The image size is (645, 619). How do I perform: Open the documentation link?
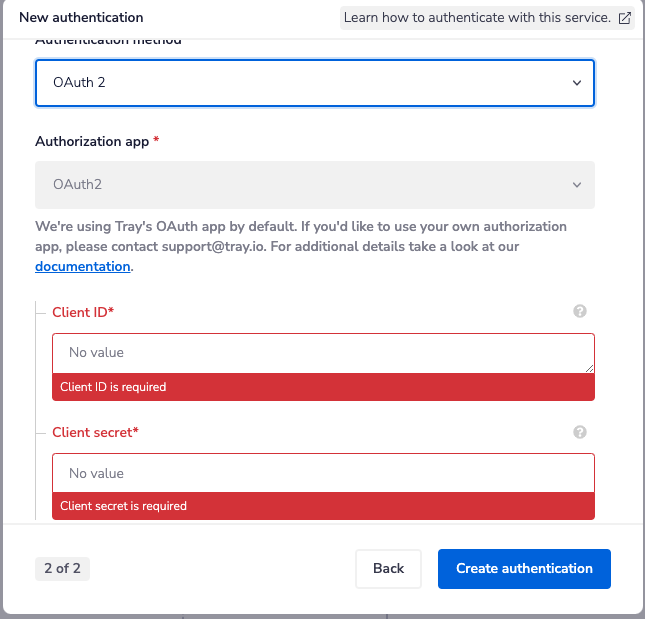click(x=82, y=267)
